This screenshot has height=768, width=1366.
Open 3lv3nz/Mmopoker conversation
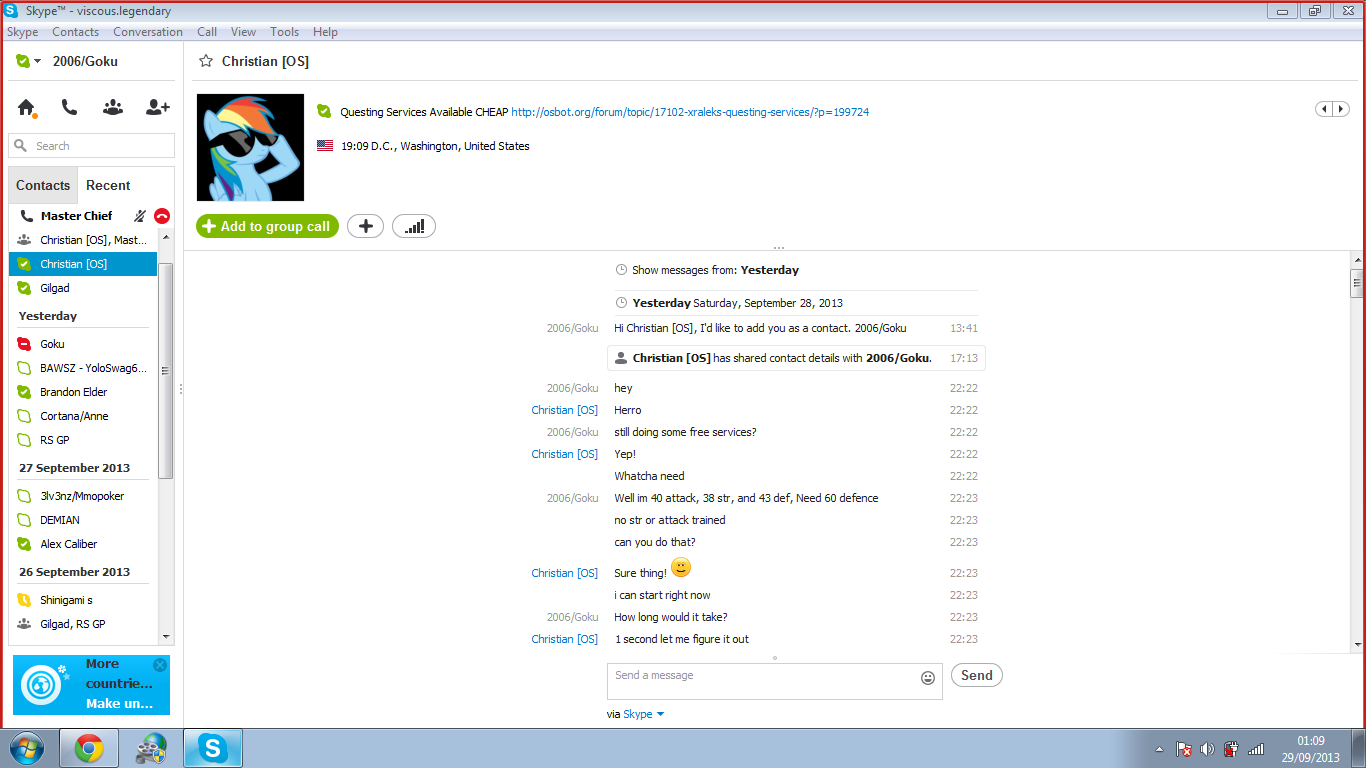pos(83,496)
